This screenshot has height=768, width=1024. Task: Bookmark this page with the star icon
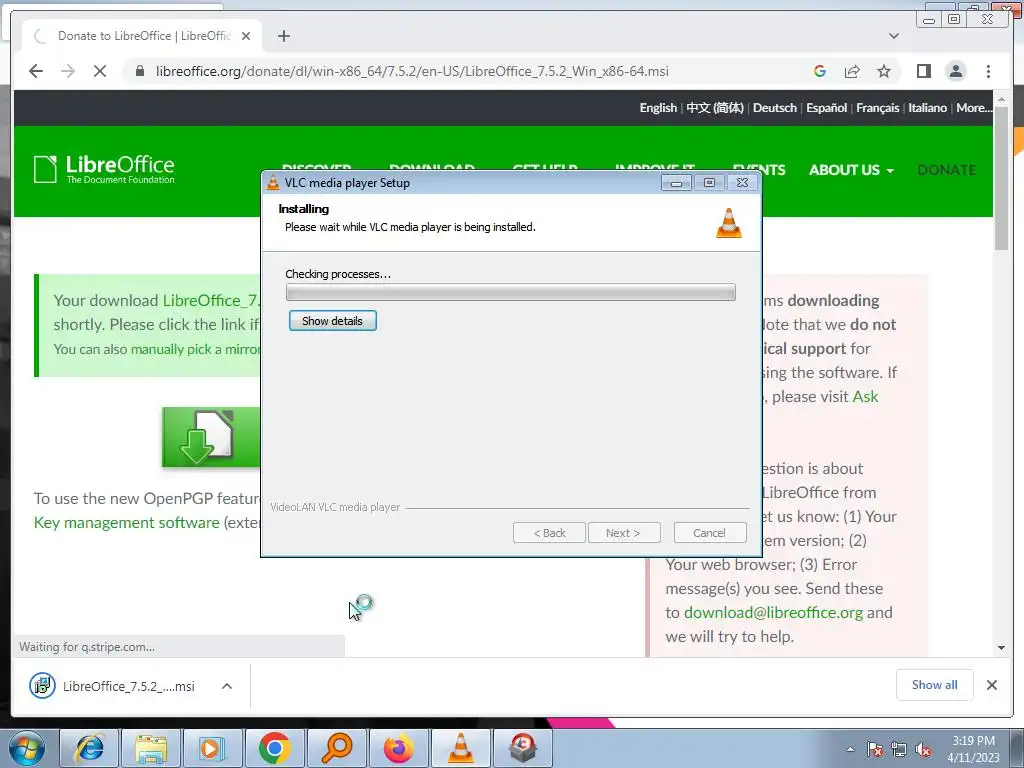pyautogui.click(x=884, y=71)
